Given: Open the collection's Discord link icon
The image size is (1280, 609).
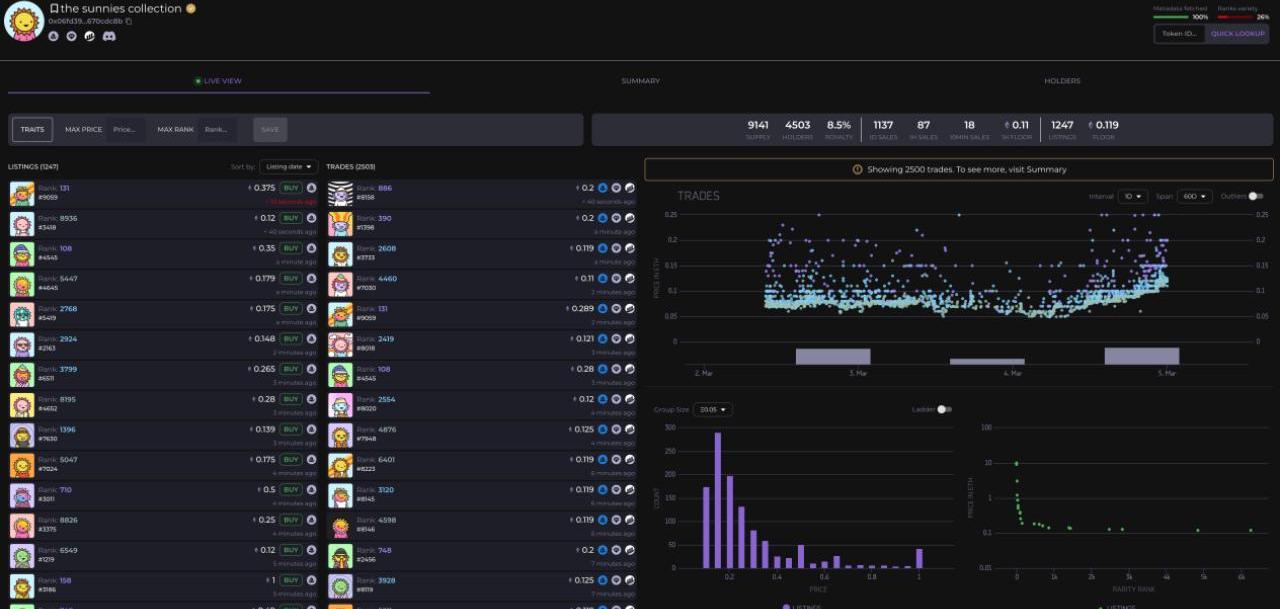Looking at the screenshot, I should coord(109,36).
